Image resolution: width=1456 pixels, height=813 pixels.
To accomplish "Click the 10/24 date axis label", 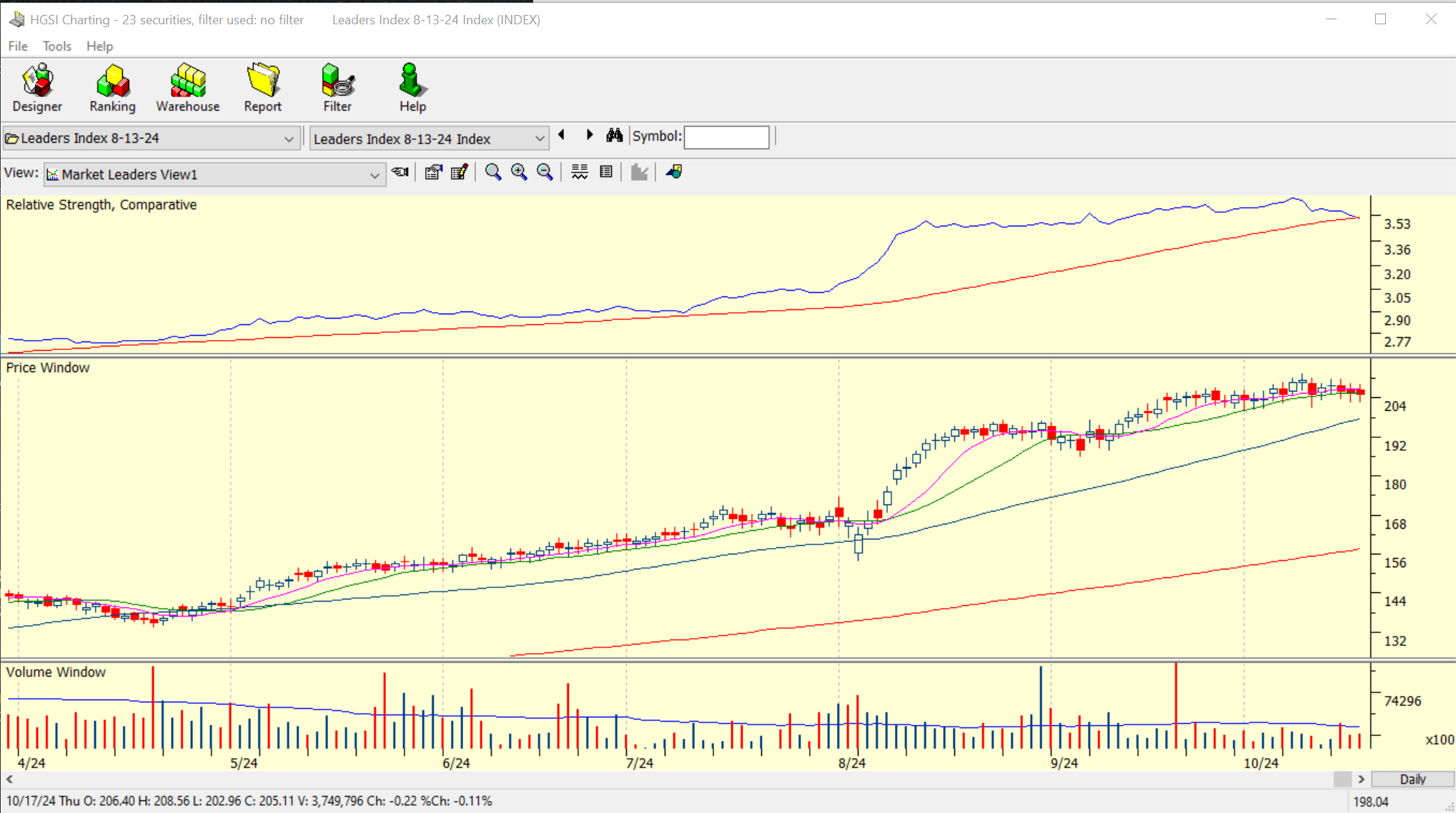I will 1261,763.
